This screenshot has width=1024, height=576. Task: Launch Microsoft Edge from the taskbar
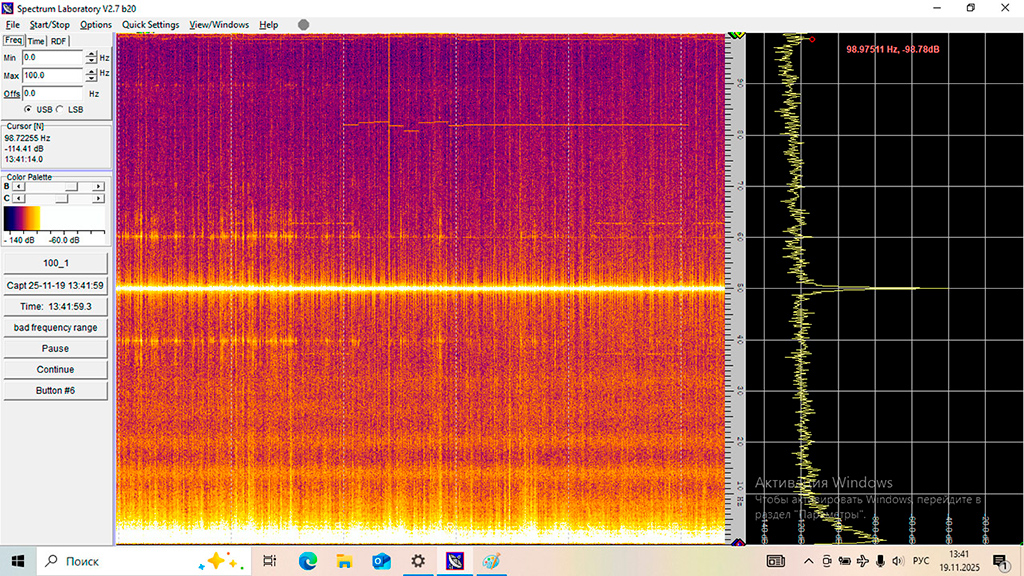(x=307, y=561)
